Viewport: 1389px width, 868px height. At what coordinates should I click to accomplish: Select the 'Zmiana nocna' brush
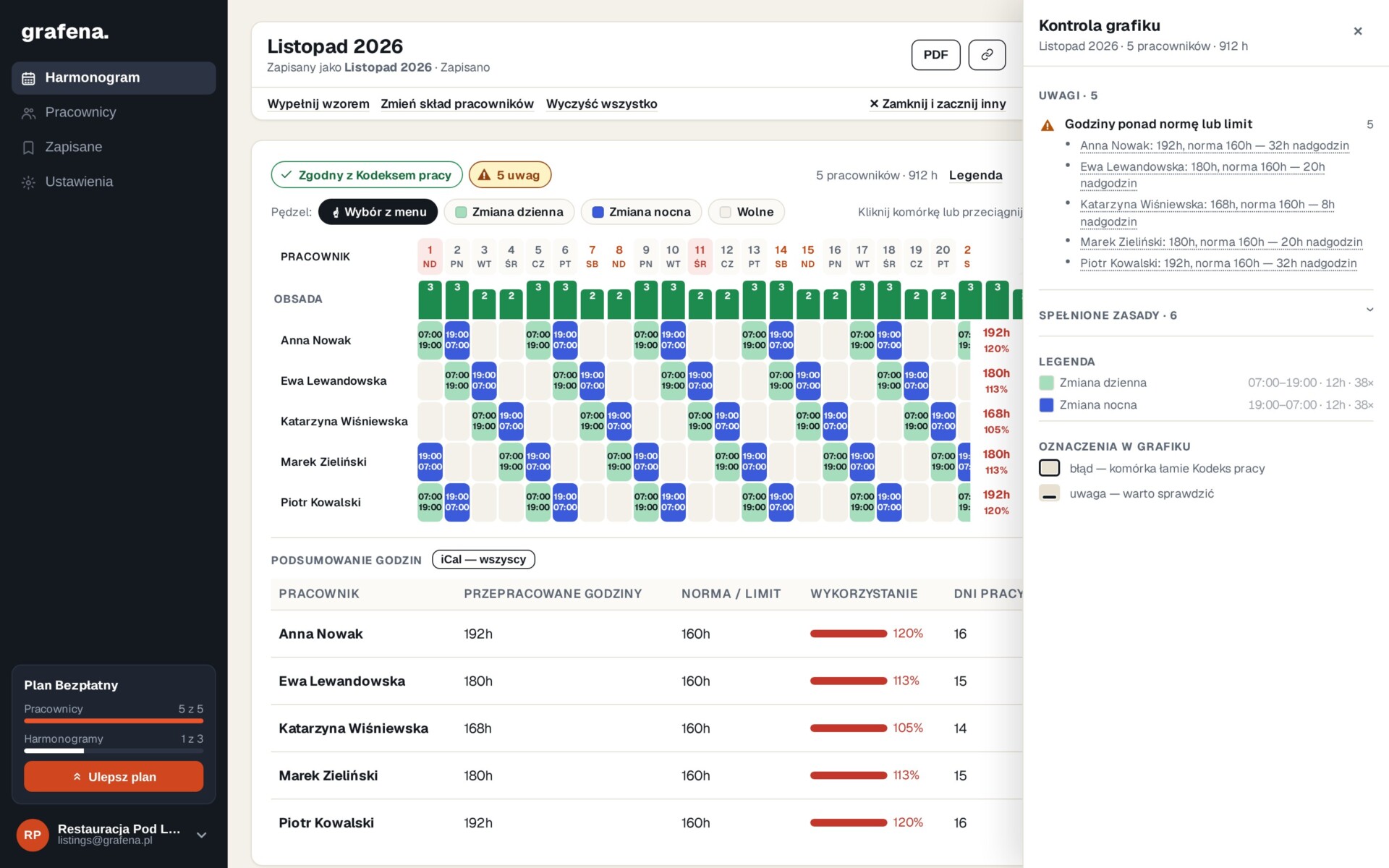[641, 212]
